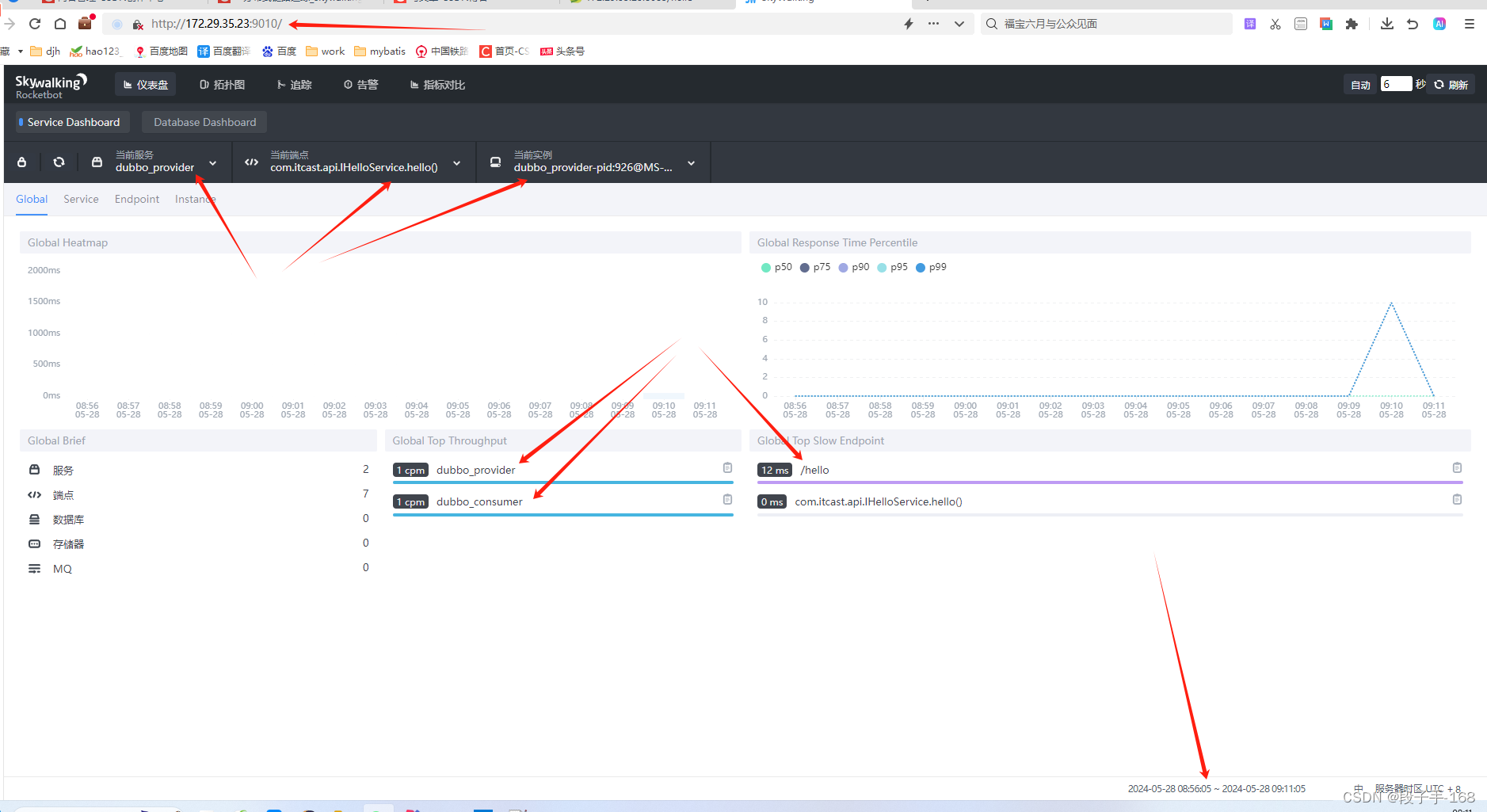Image resolution: width=1487 pixels, height=812 pixels.
Task: Switch to the Endpoint tab
Action: coord(137,199)
